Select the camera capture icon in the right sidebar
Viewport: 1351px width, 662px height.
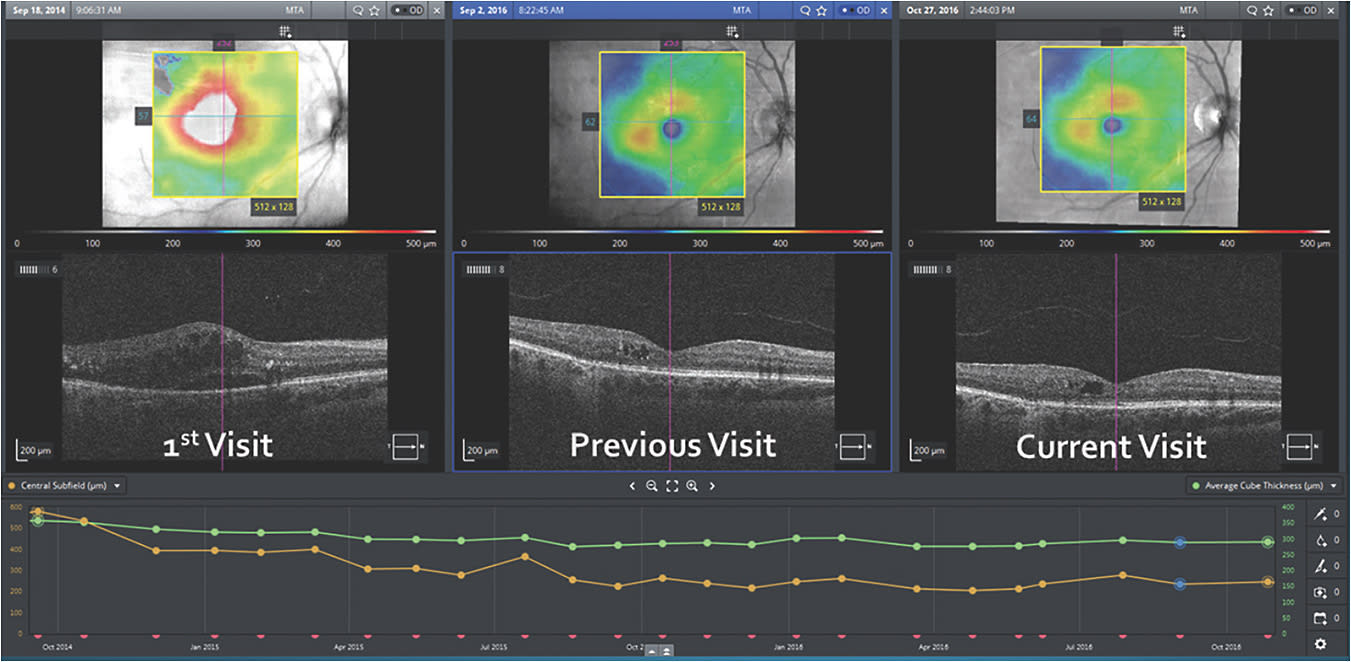[x=1319, y=592]
